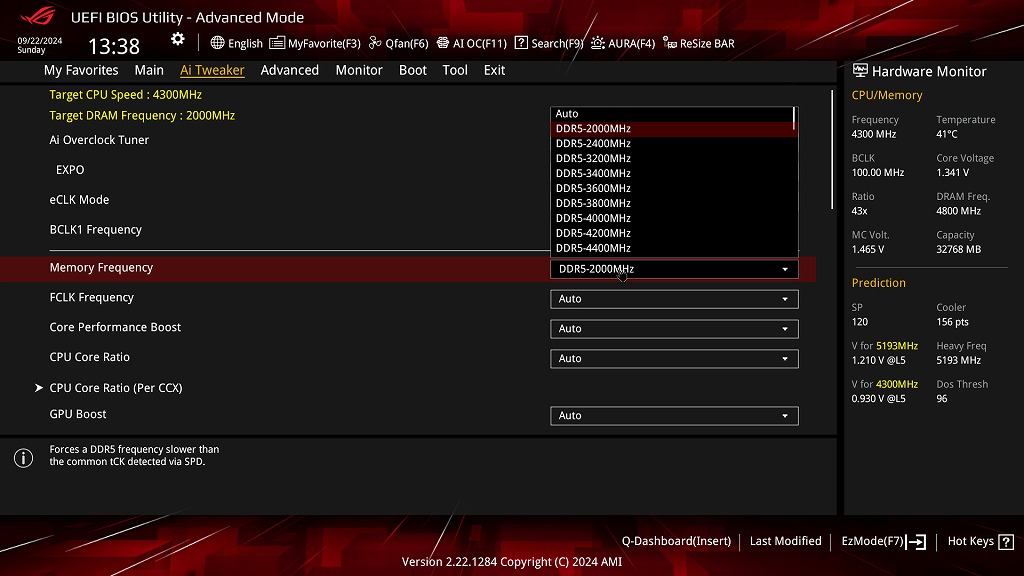Open Q-Dashboard(Insert)
This screenshot has height=576, width=1024.
(x=676, y=541)
